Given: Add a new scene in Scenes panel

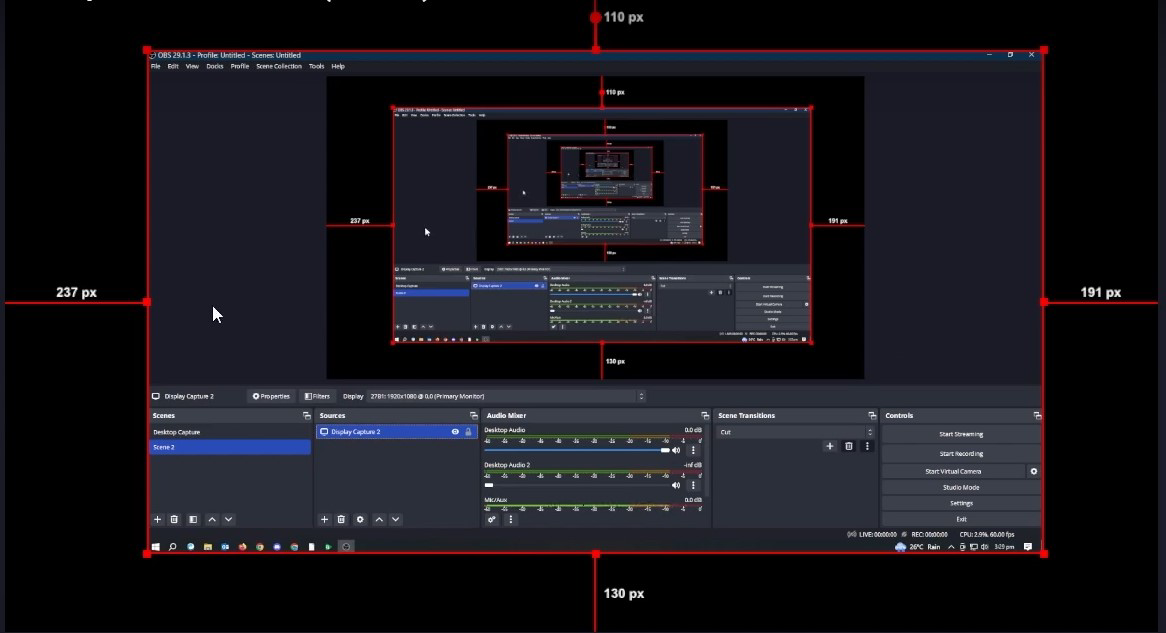Looking at the screenshot, I should pyautogui.click(x=158, y=519).
